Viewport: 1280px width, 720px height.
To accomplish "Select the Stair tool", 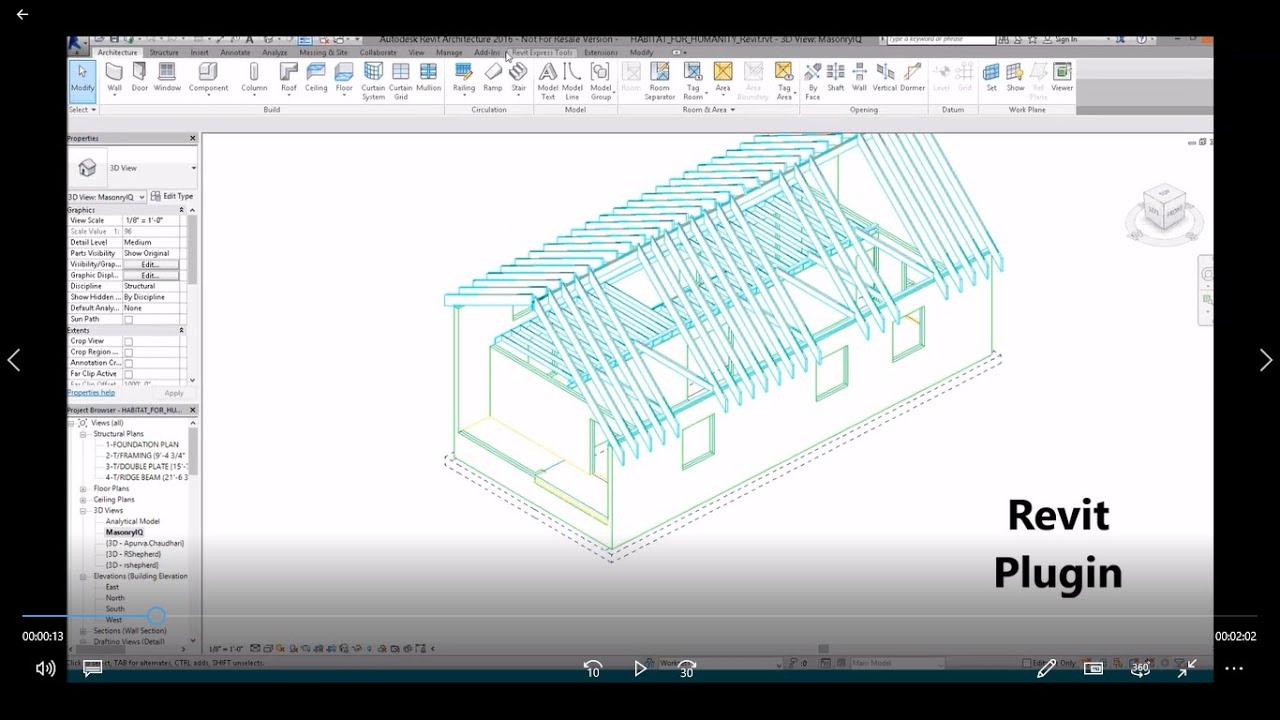I will click(518, 78).
